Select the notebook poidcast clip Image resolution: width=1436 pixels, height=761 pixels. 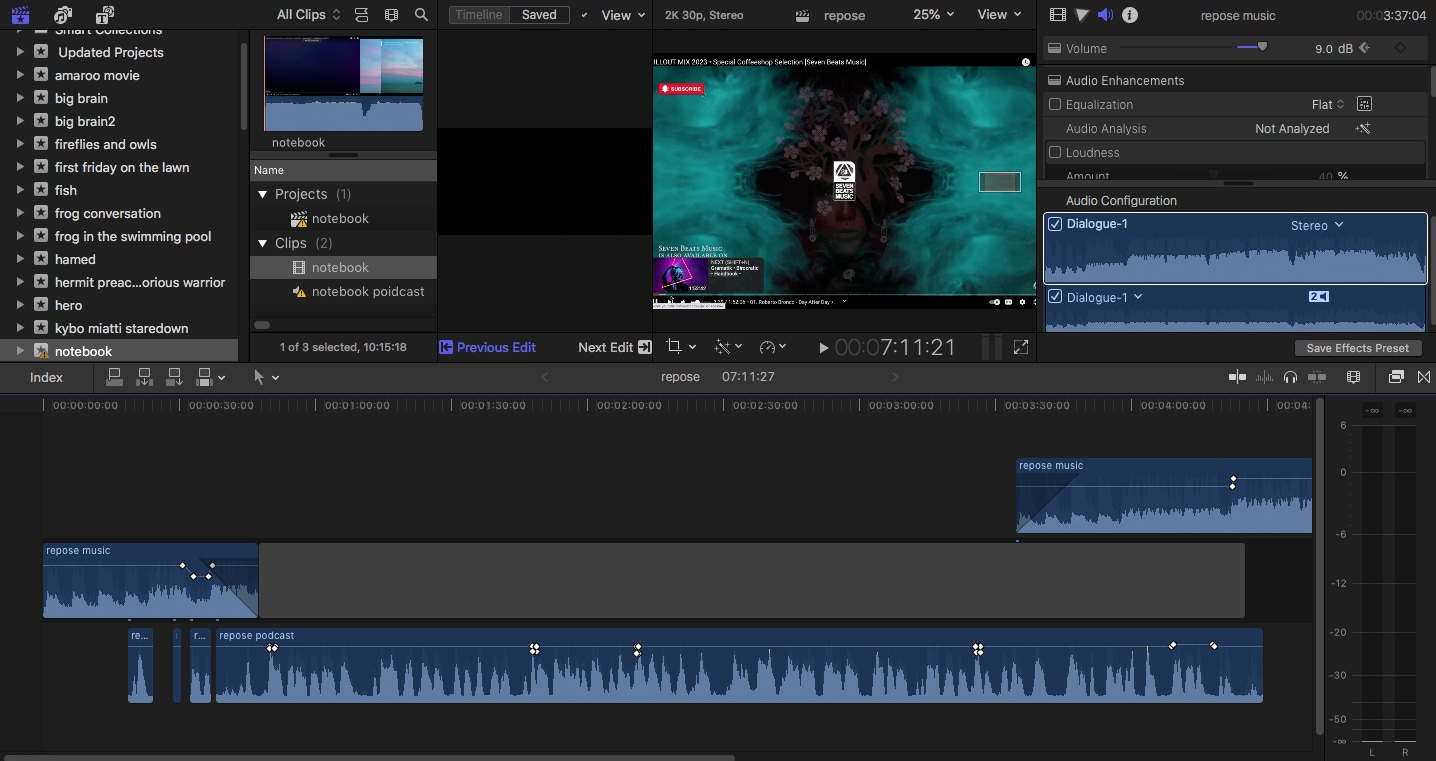368,291
